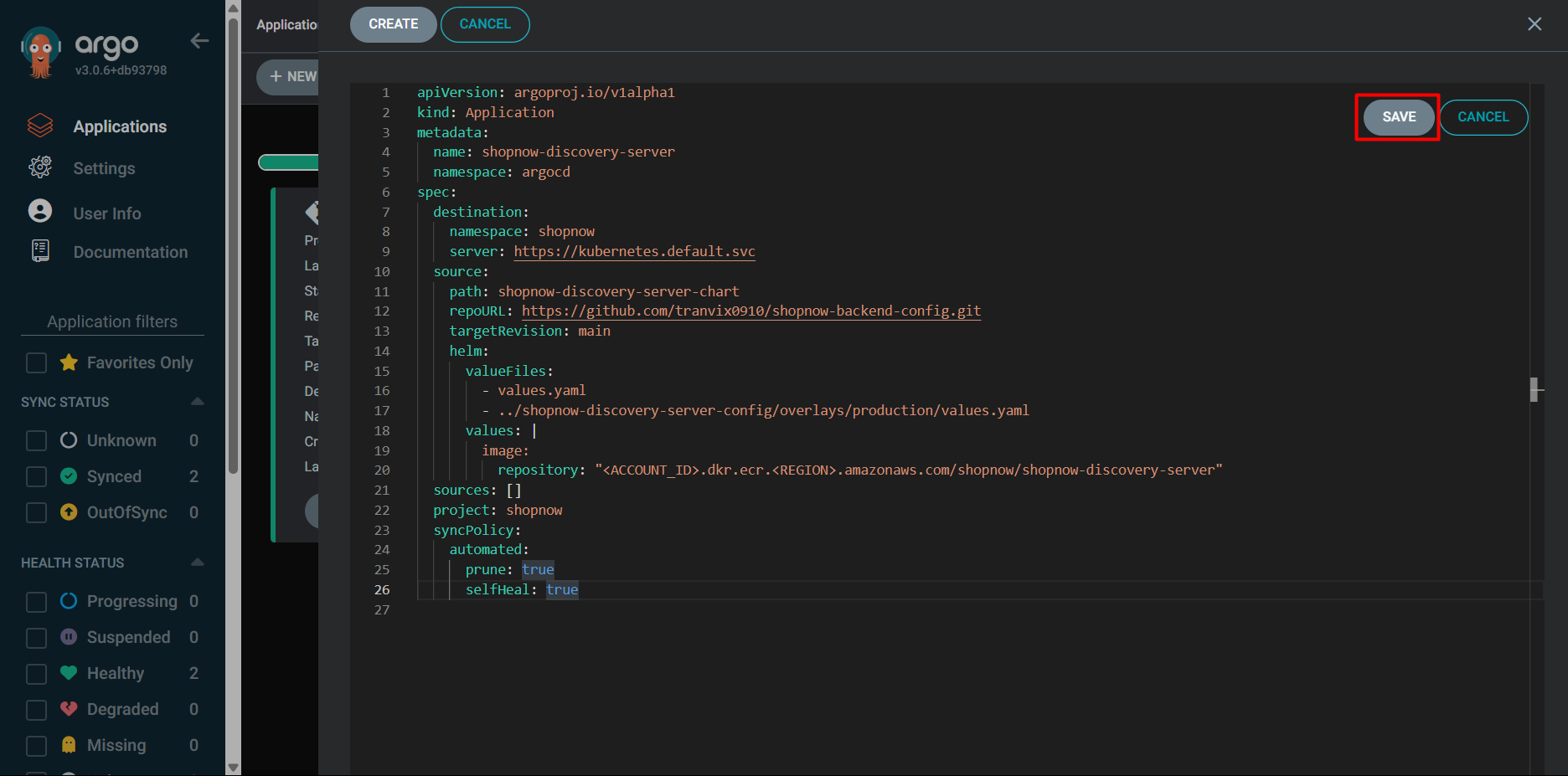Collapse the HEALTH STATUS filter section
This screenshot has height=776, width=1568.
point(198,563)
